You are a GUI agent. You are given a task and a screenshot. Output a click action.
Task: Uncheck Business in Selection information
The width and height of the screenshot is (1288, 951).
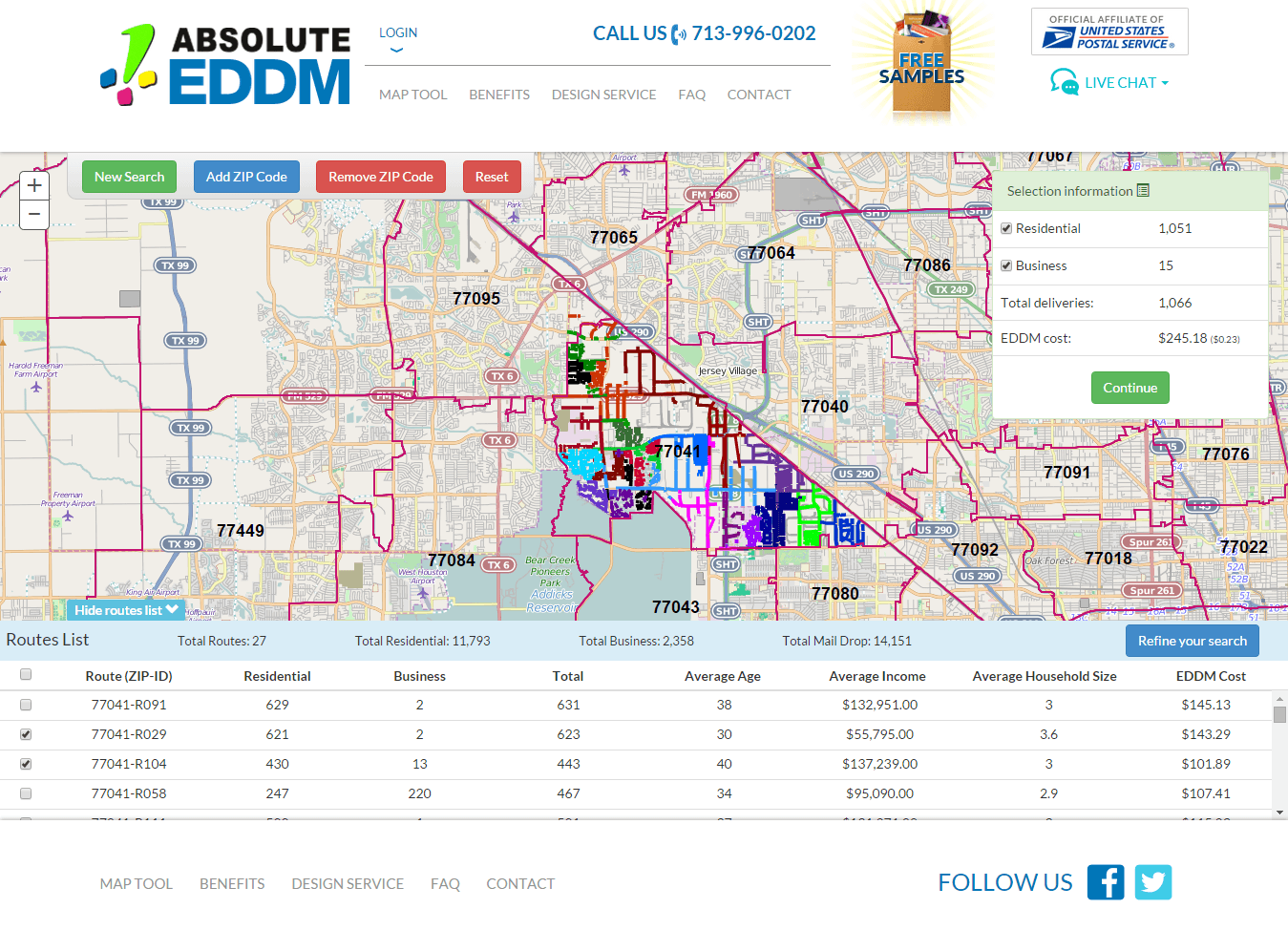coord(1005,265)
